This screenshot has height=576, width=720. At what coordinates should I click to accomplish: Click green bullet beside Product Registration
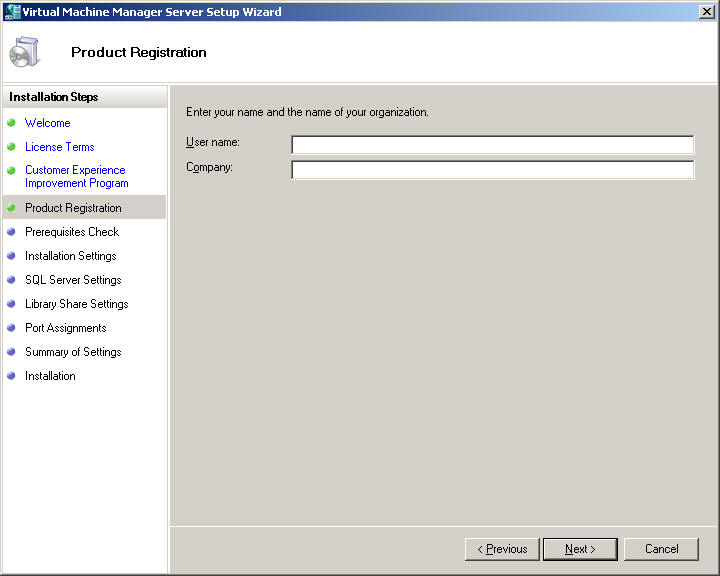pyautogui.click(x=11, y=208)
